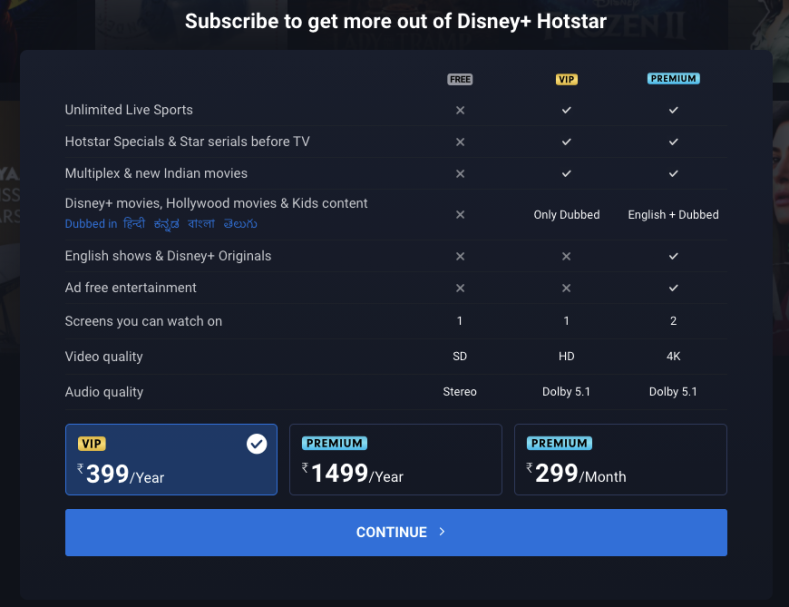Click the Premium screens count '2'
Viewport: 789px width, 607px height.
(x=673, y=321)
